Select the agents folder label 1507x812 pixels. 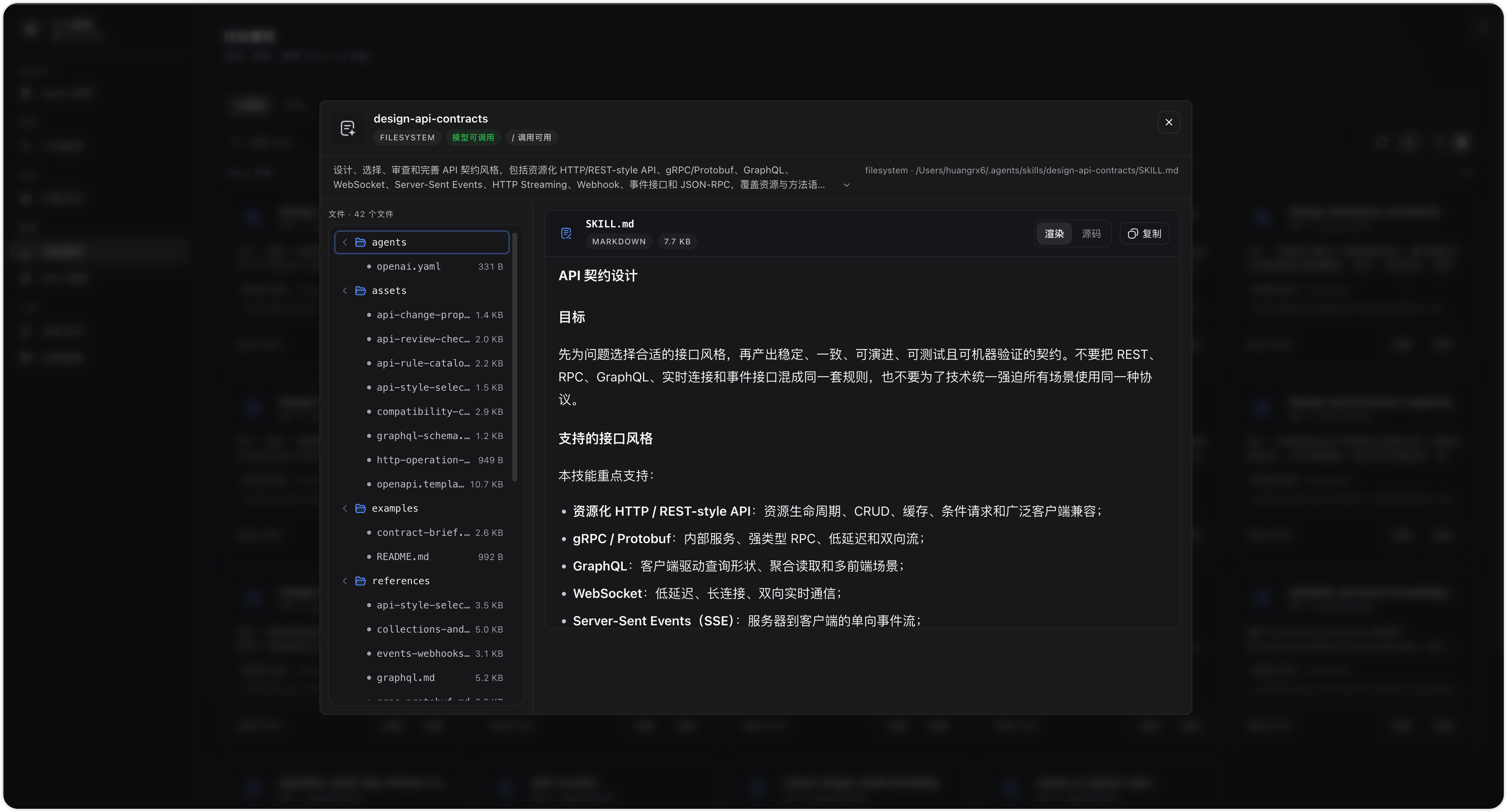pyautogui.click(x=389, y=242)
